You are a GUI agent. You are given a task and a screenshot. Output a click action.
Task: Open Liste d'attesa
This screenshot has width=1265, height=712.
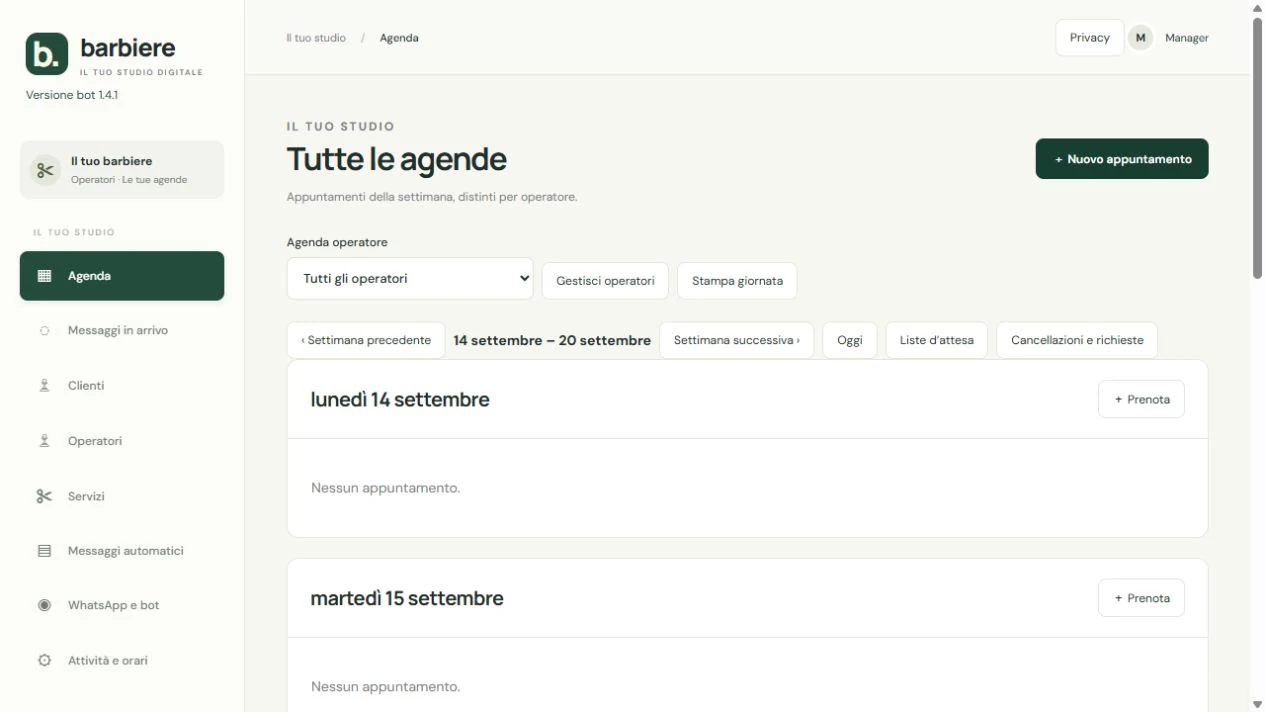937,340
